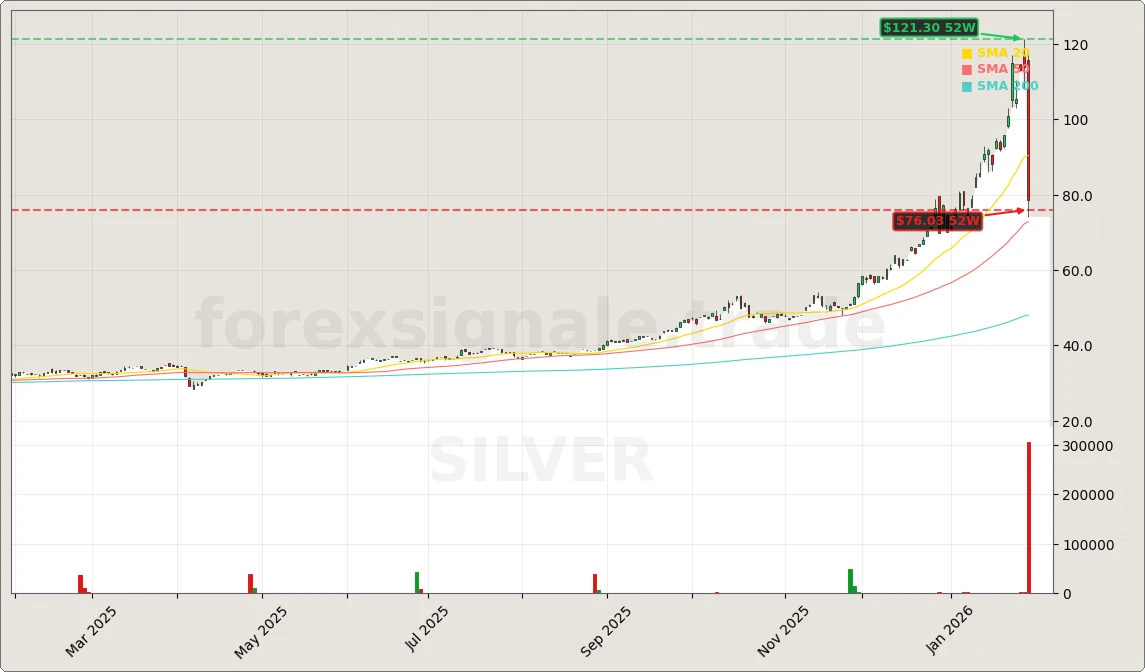The height and width of the screenshot is (672, 1145).
Task: Click the Jan 2026 date axis label
Action: tap(951, 630)
